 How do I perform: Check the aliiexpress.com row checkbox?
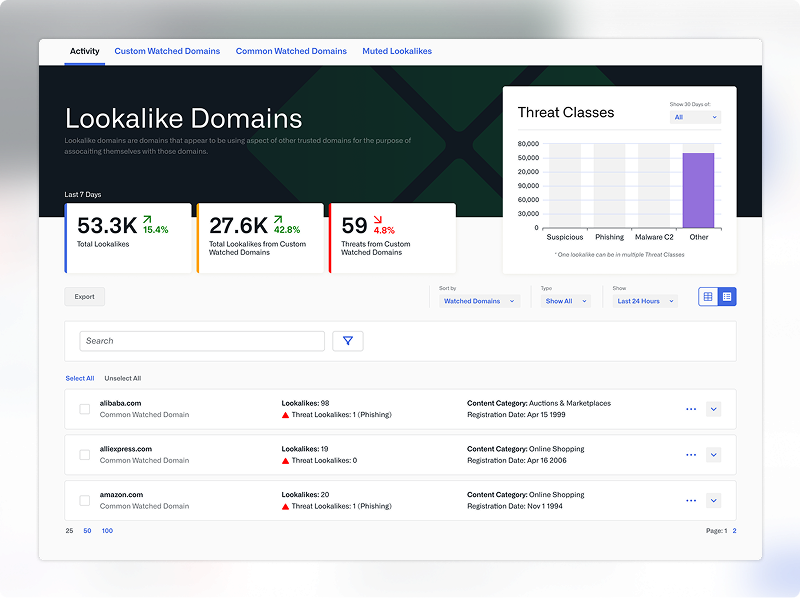coord(85,455)
